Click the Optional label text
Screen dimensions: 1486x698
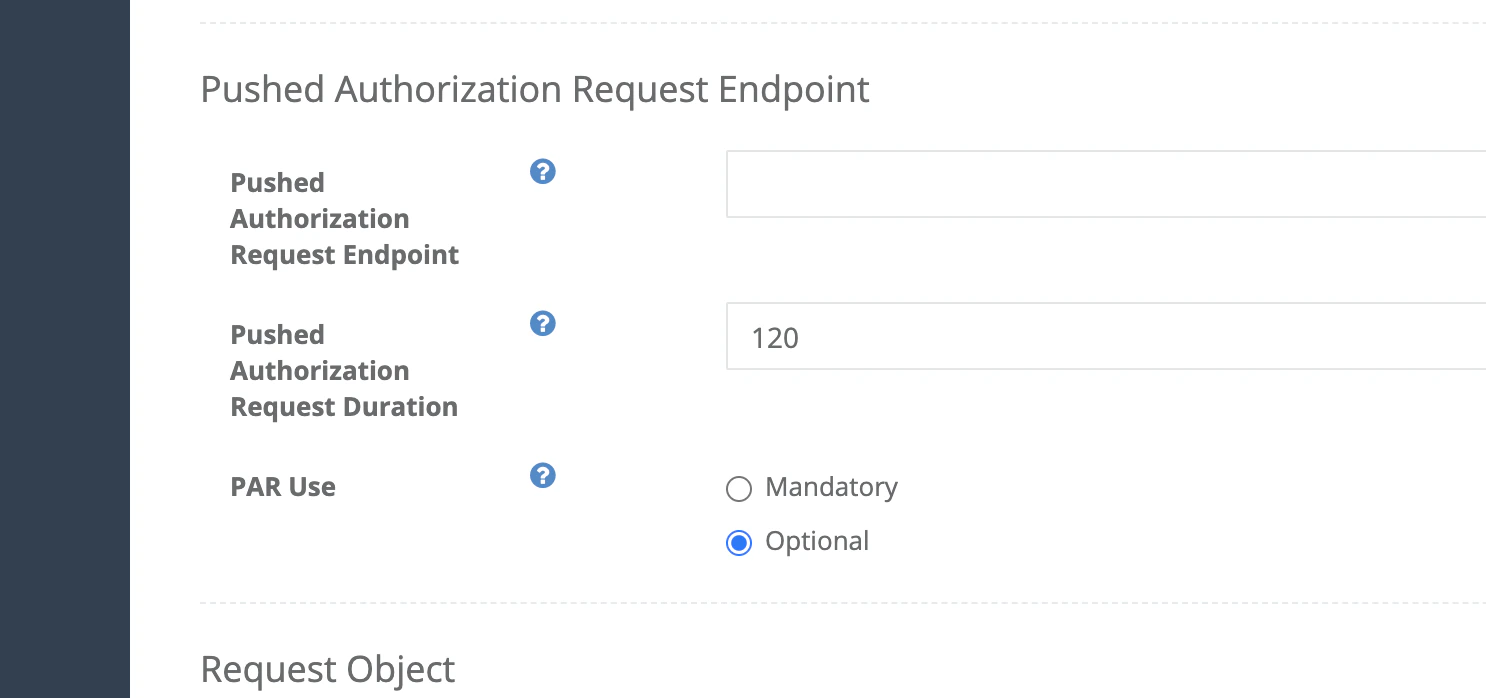(x=817, y=541)
